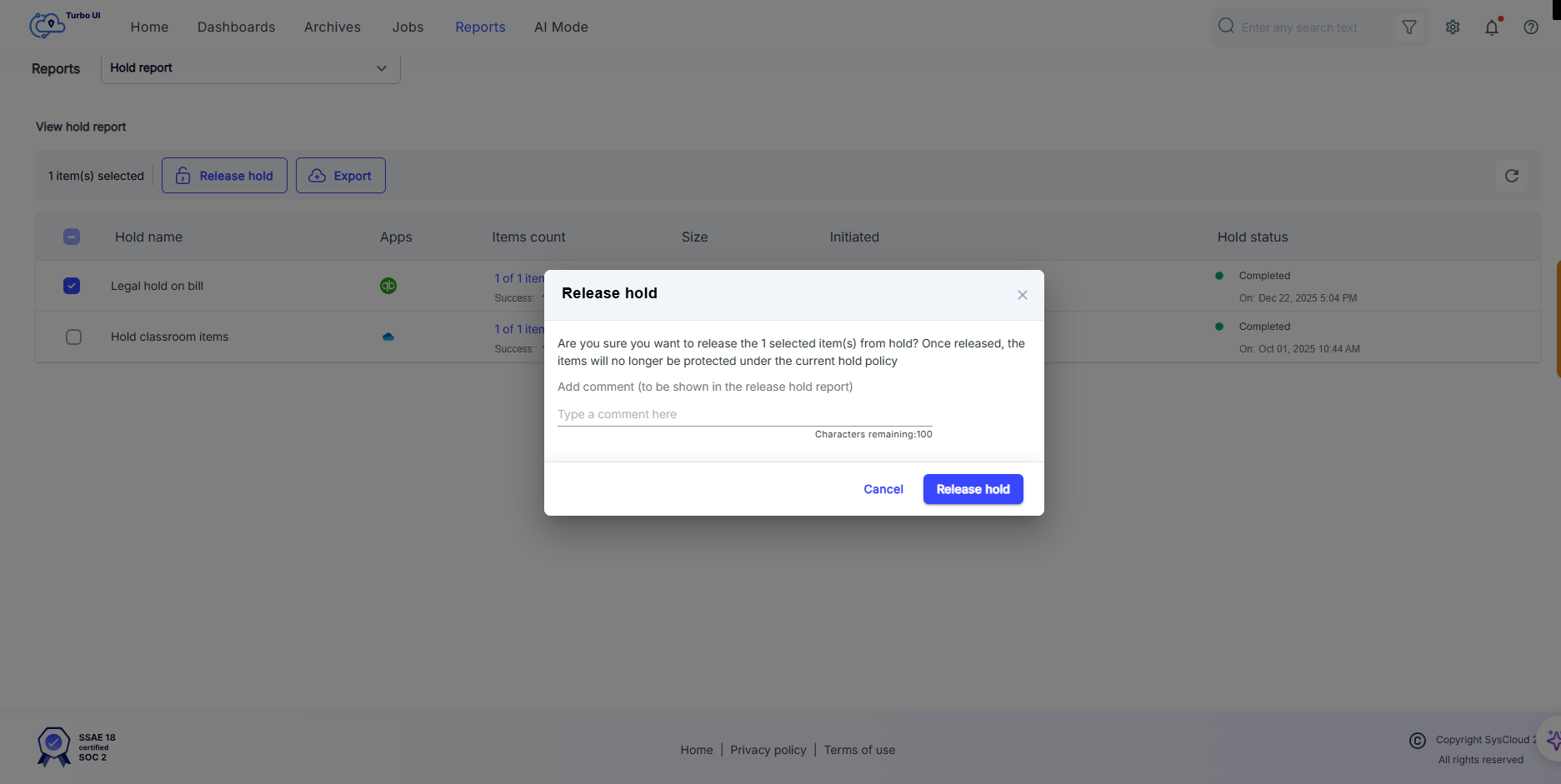
Task: Click 'Characters remaining:100' counter
Action: pos(873,434)
